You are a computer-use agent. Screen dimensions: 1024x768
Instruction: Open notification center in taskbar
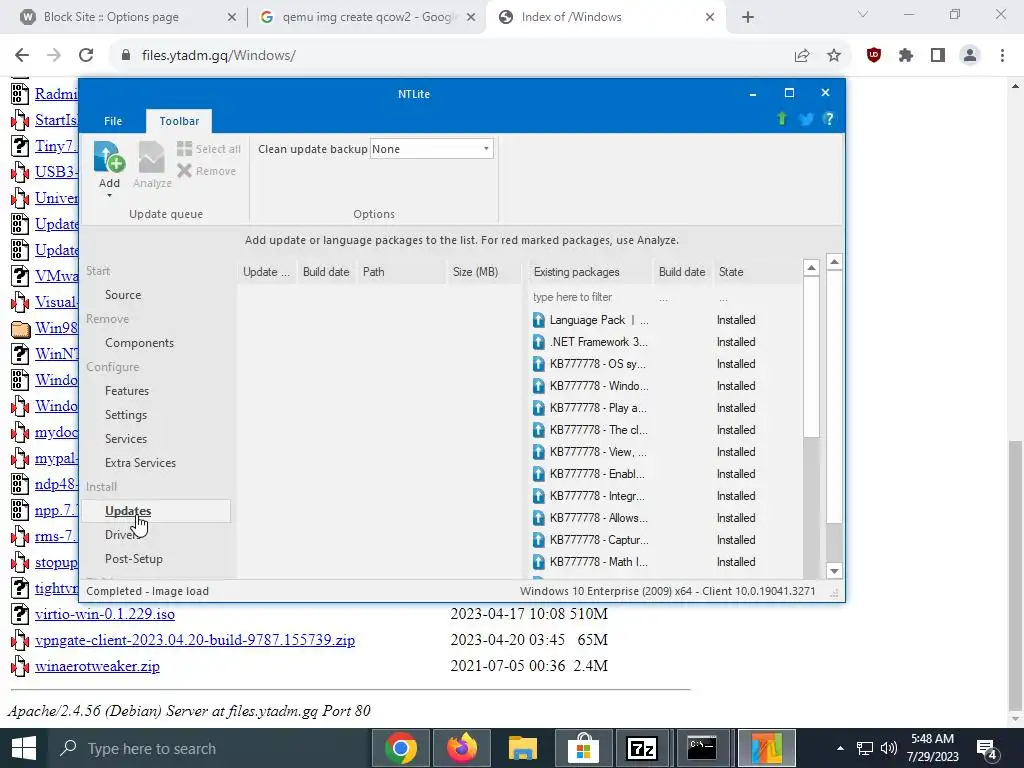tap(986, 749)
